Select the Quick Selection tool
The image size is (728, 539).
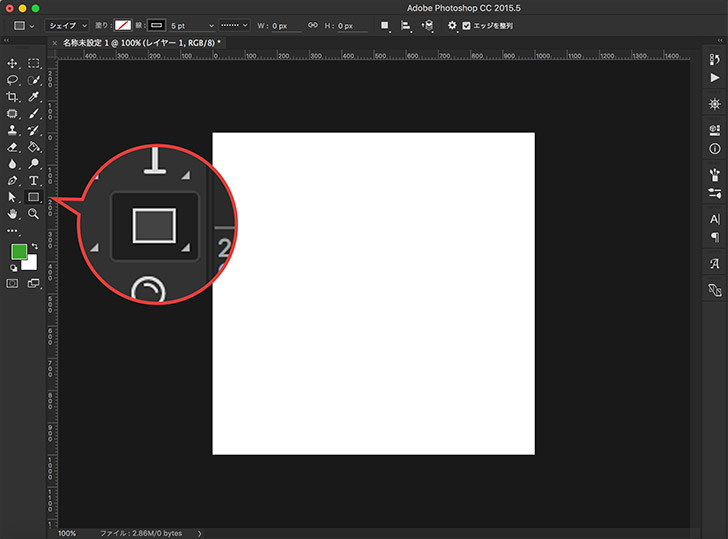(33, 80)
